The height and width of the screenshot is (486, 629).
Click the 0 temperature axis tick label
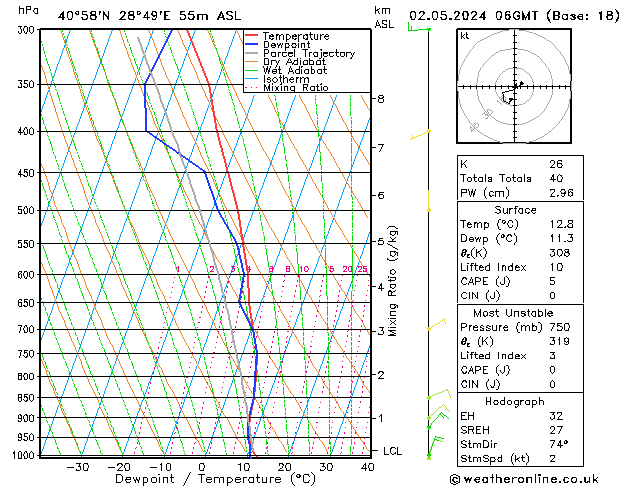coord(202,468)
